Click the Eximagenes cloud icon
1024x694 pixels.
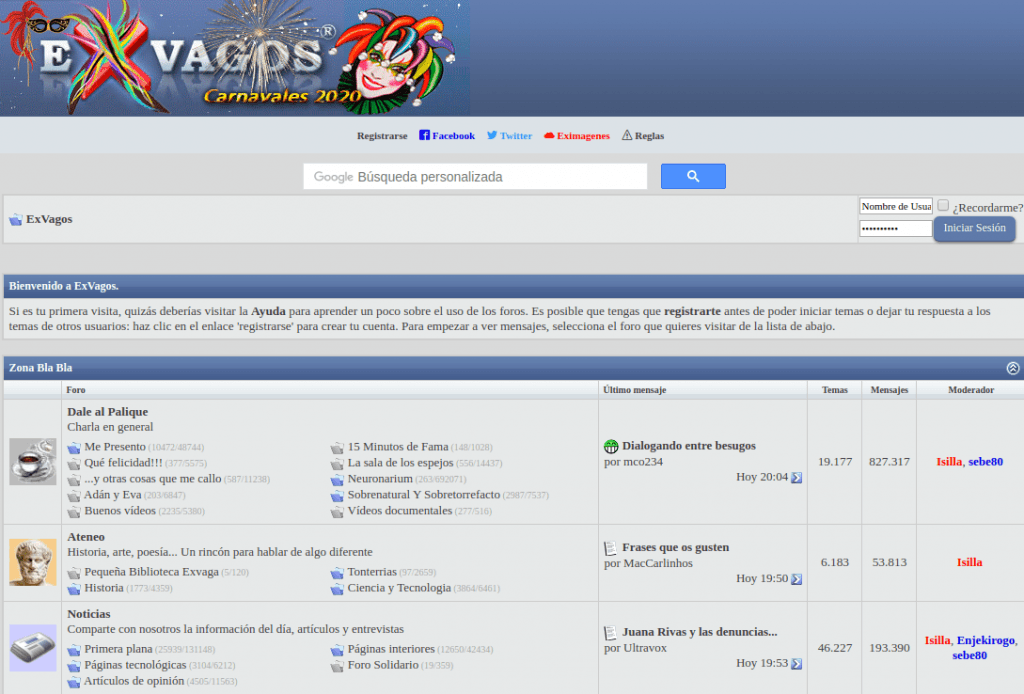point(549,135)
